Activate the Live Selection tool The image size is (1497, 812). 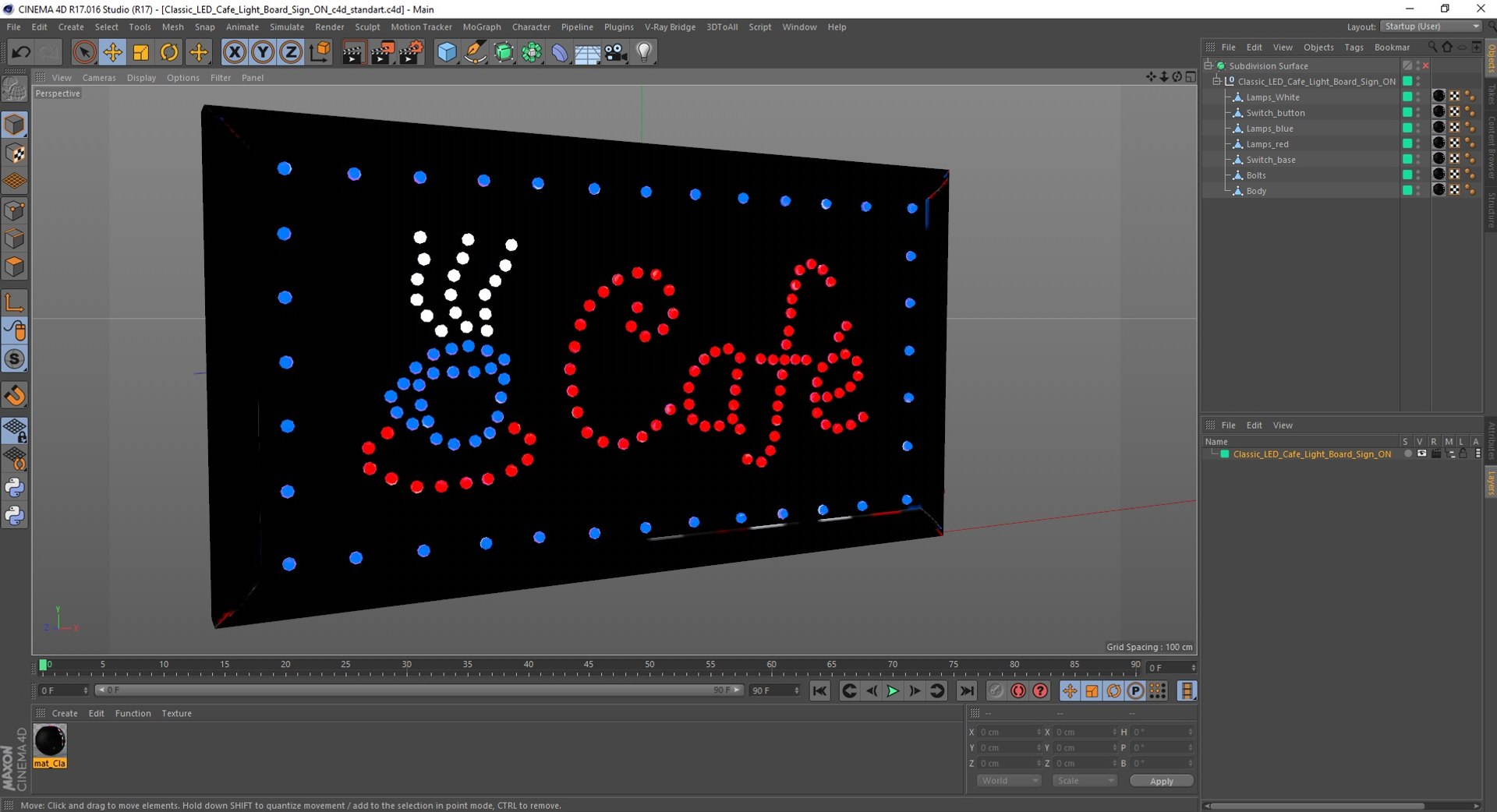[84, 52]
